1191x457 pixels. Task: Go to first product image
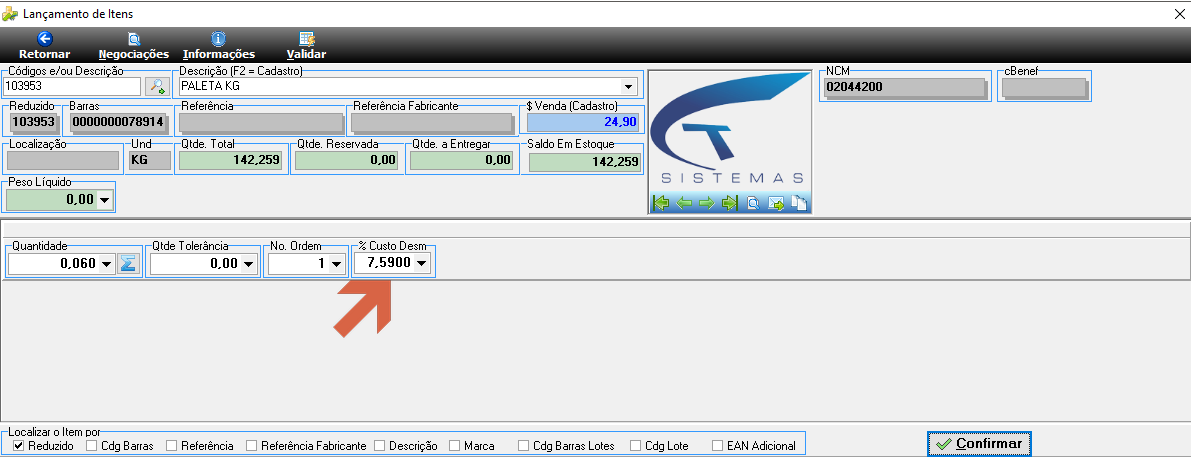point(661,203)
